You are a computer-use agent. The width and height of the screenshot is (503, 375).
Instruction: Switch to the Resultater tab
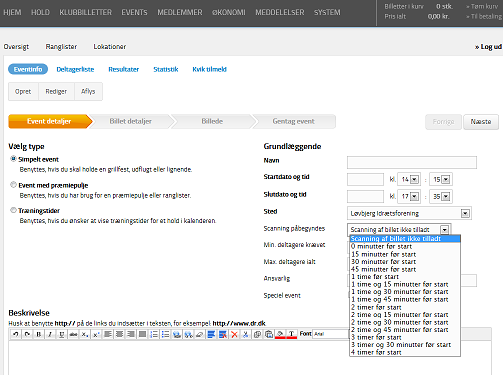point(124,69)
